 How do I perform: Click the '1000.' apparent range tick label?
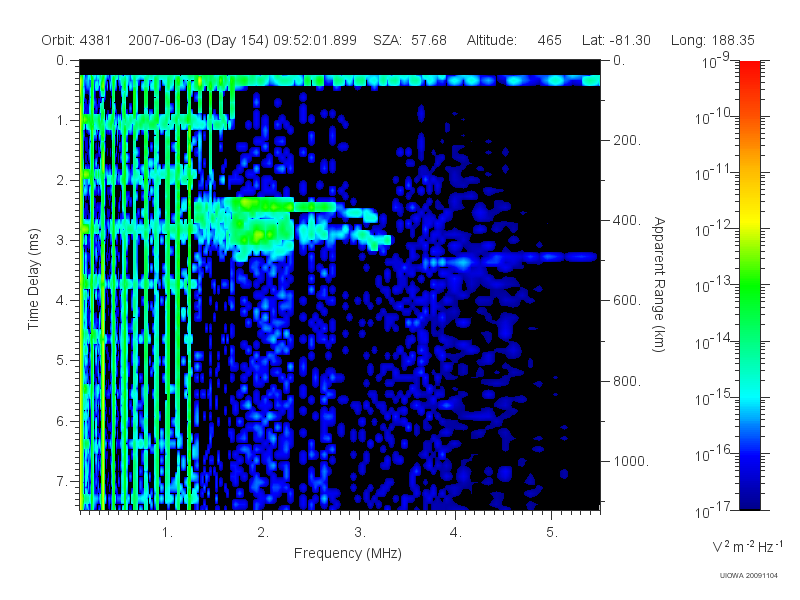pyautogui.click(x=631, y=461)
